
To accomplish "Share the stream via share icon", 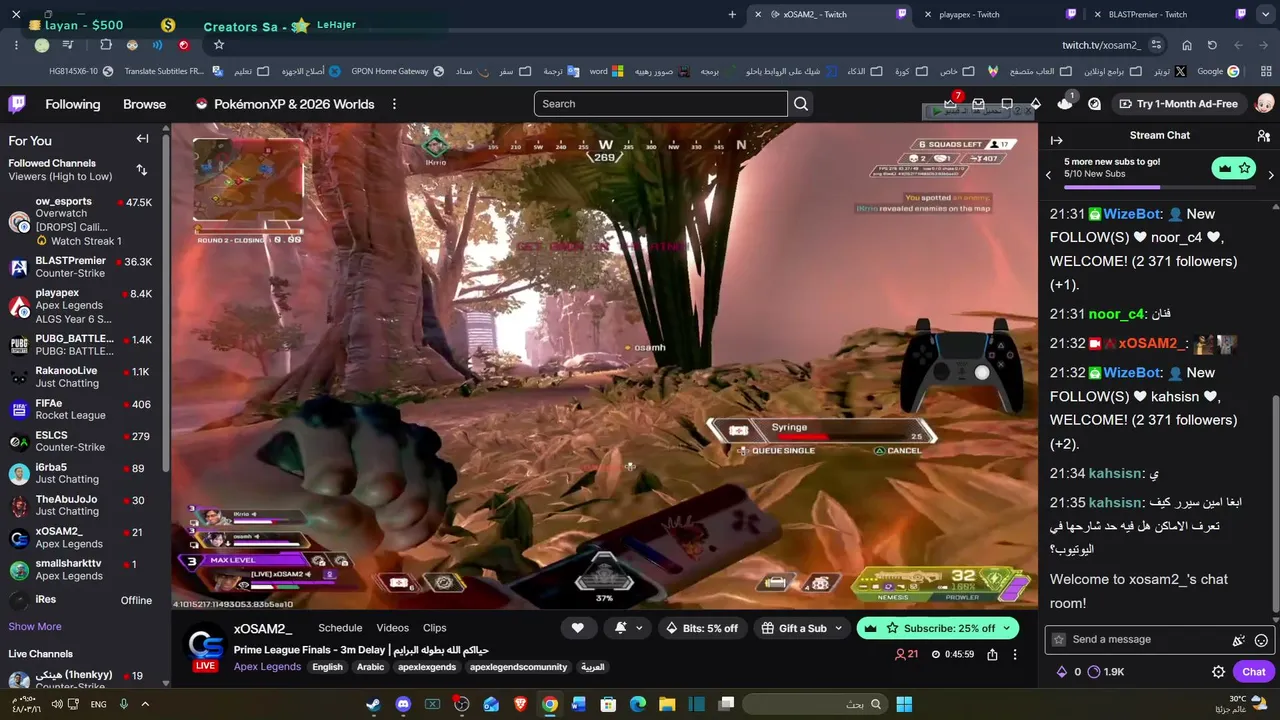I will [x=992, y=655].
